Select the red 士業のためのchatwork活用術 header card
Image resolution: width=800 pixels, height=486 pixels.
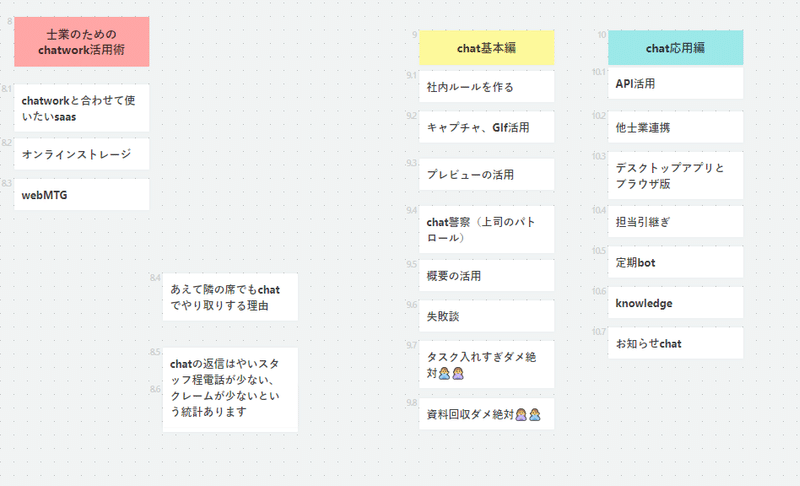82,42
